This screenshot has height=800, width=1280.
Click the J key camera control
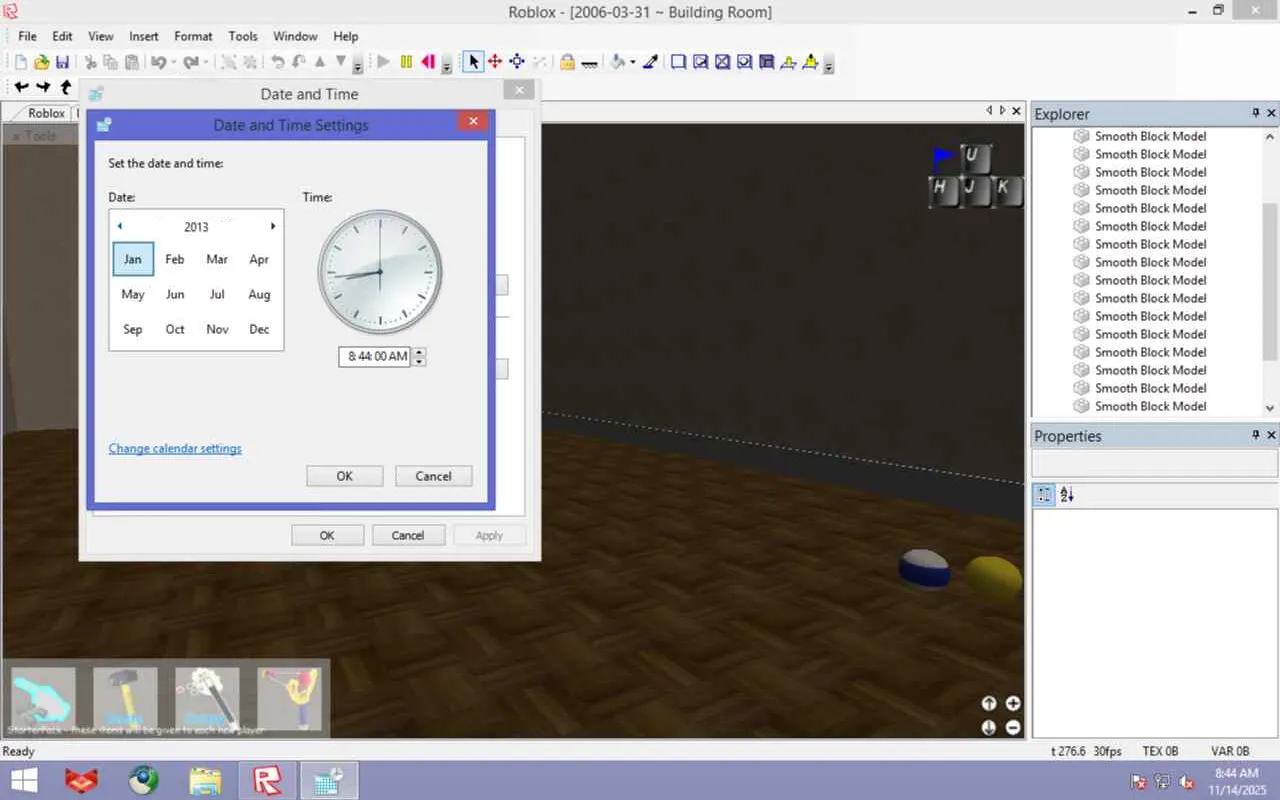point(975,191)
